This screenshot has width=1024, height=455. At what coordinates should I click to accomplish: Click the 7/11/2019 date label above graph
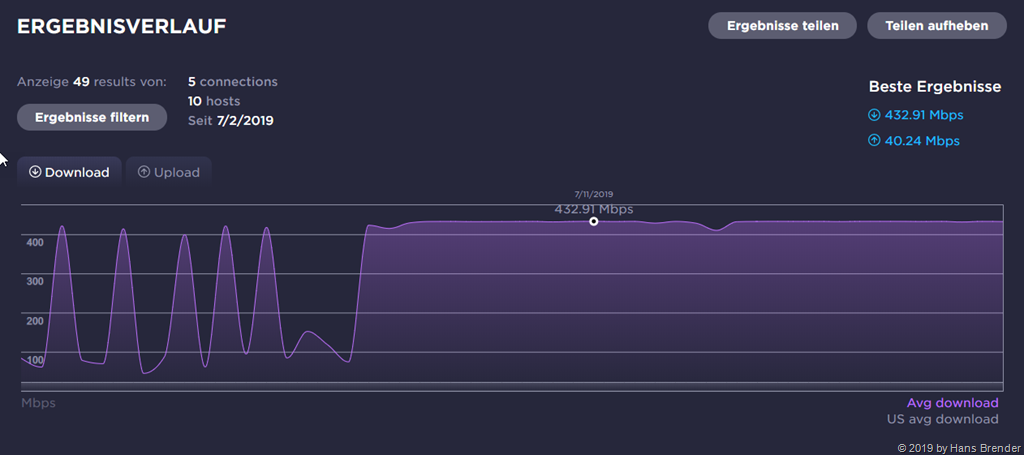(594, 194)
